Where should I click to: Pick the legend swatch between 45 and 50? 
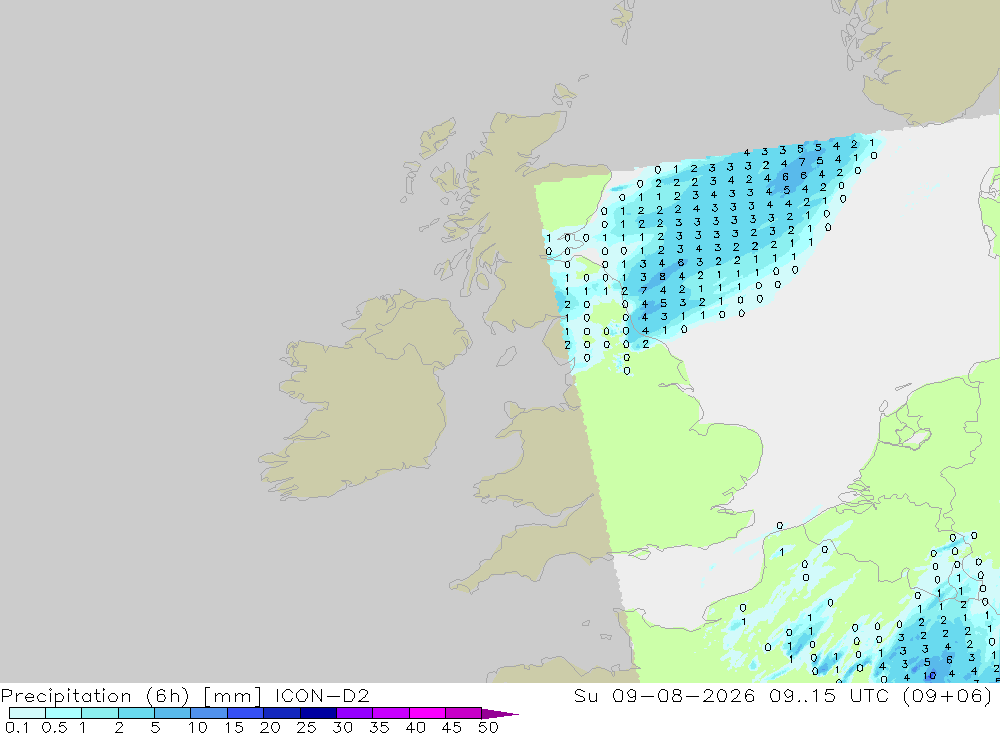pos(463,713)
